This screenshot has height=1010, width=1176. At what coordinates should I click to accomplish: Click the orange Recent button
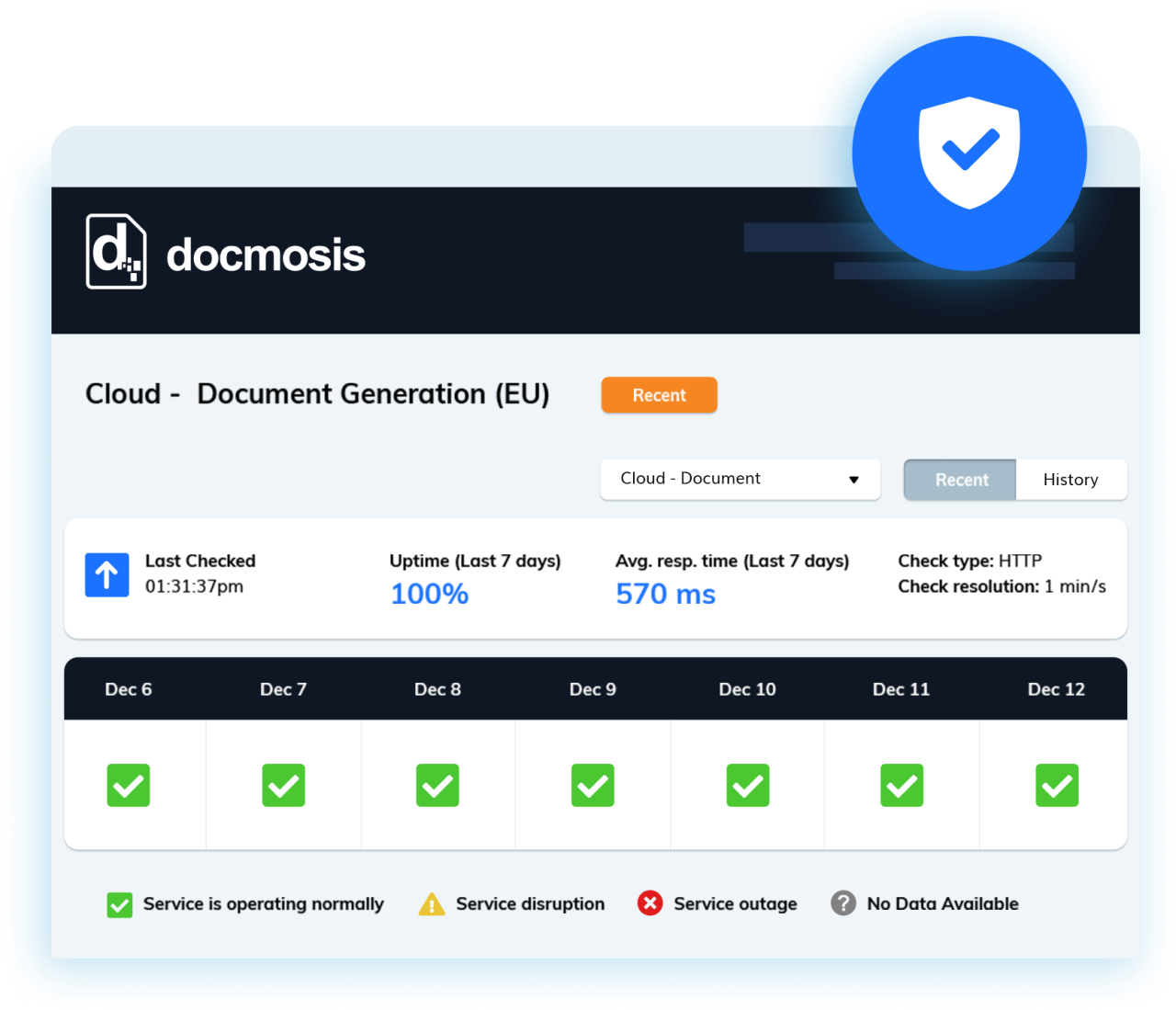(659, 395)
